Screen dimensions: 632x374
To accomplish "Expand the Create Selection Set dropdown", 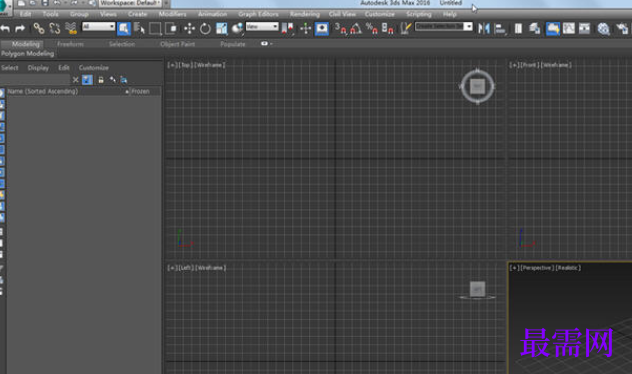I will tap(468, 27).
